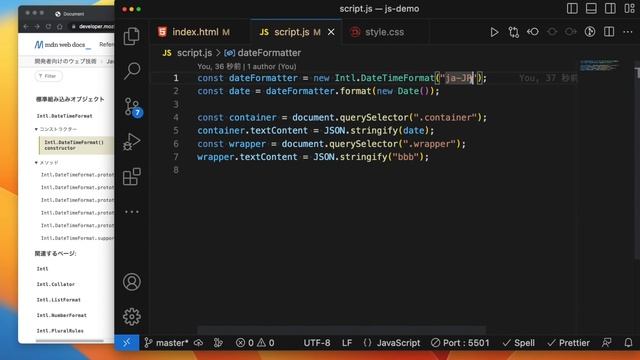
Task: Collapse the コンストラクター section in MDN sidebar
Action: [56, 129]
